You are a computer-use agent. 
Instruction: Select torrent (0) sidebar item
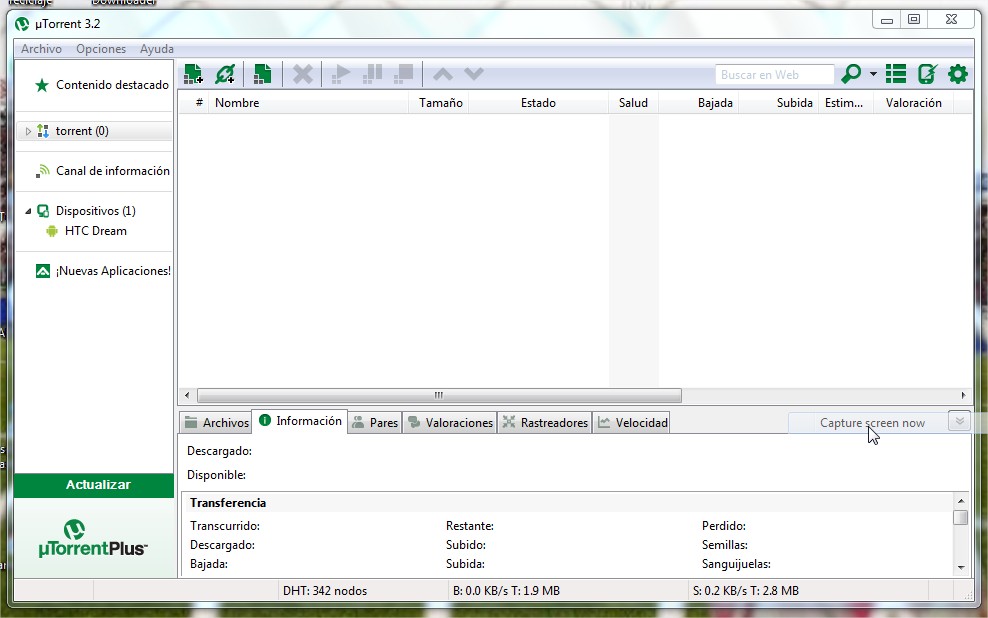82,131
